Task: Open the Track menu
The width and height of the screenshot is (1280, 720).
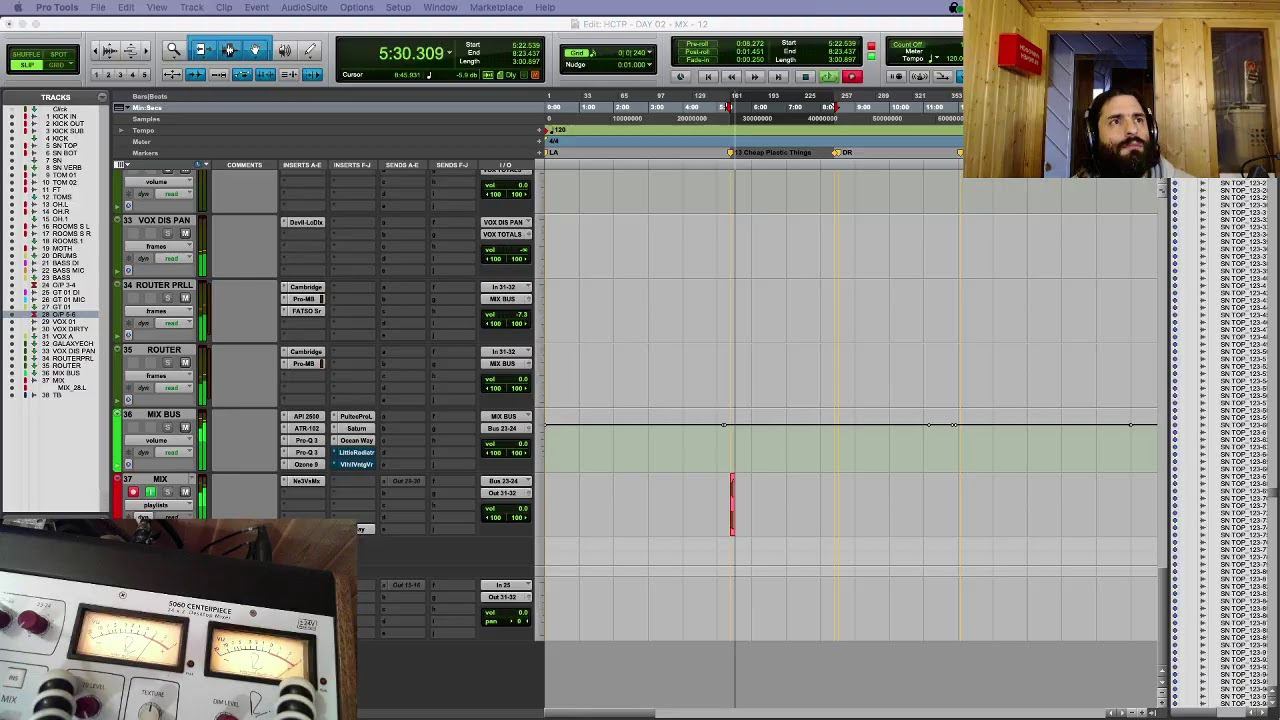Action: click(x=191, y=7)
